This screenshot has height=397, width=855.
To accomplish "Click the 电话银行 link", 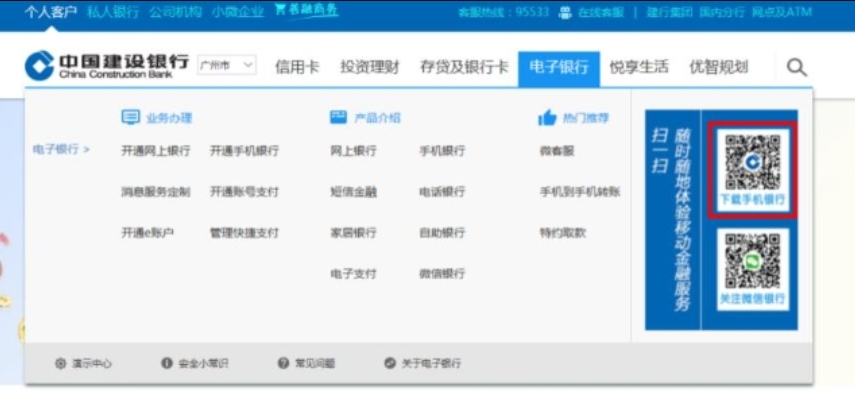I will [442, 192].
